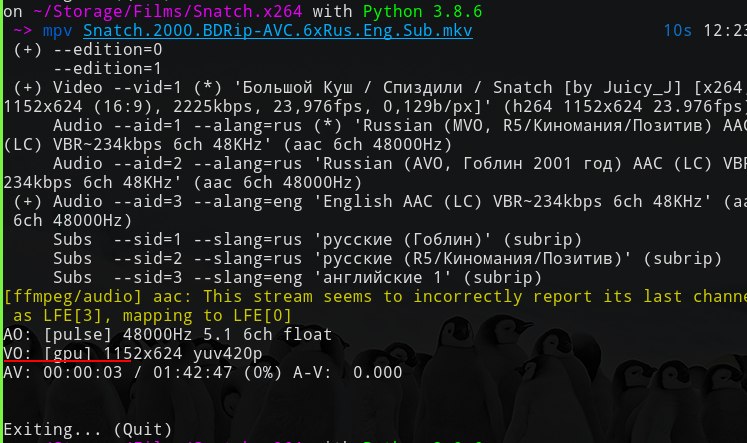Click the 'as LFE[3], mapping to LFE[0]' line
The width and height of the screenshot is (747, 443).
pos(152,316)
